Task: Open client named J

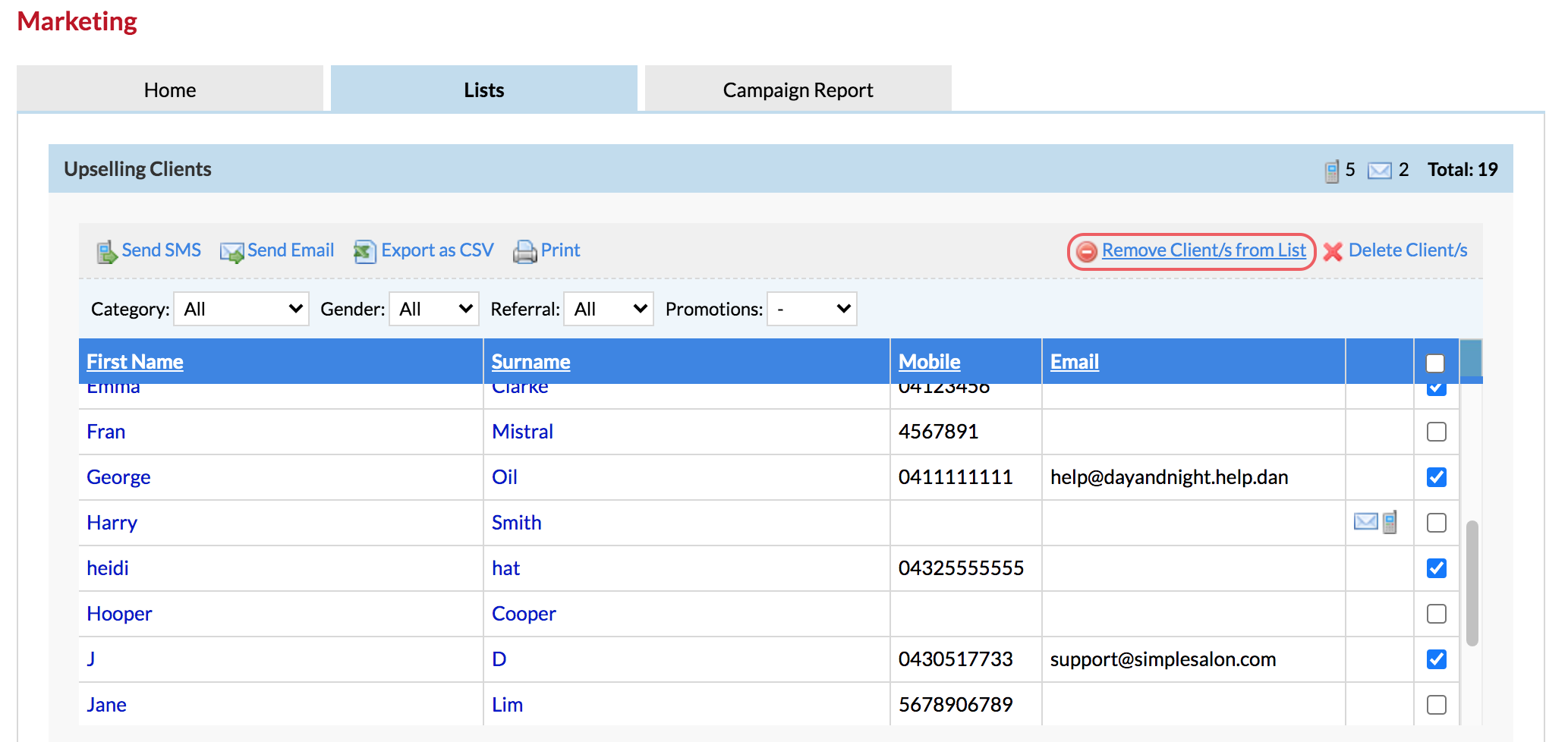Action: click(x=91, y=659)
